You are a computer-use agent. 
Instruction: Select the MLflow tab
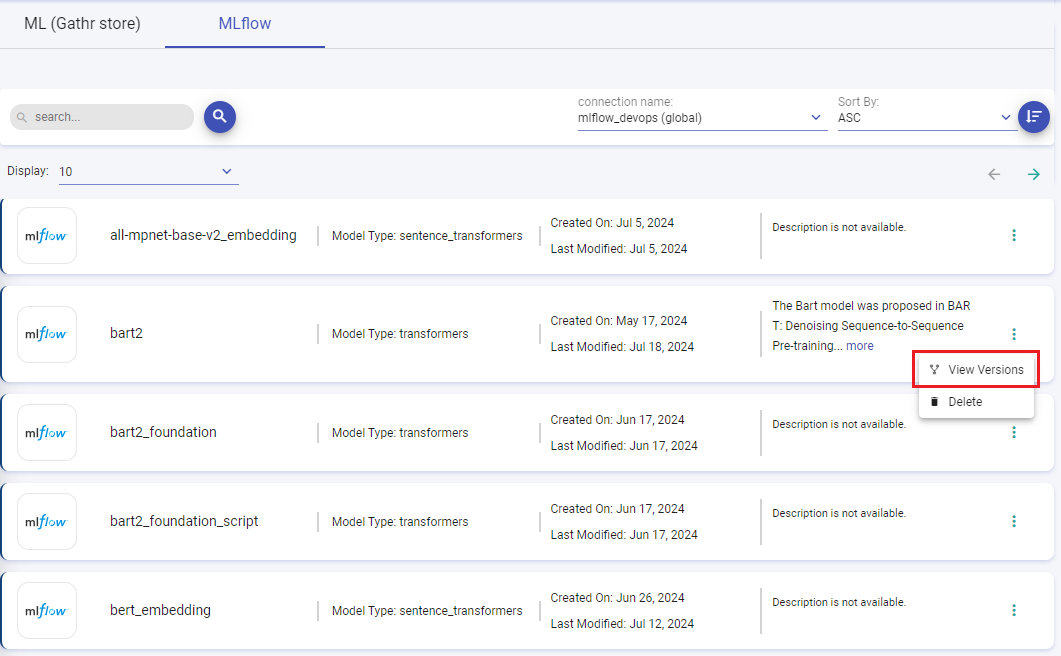tap(245, 24)
